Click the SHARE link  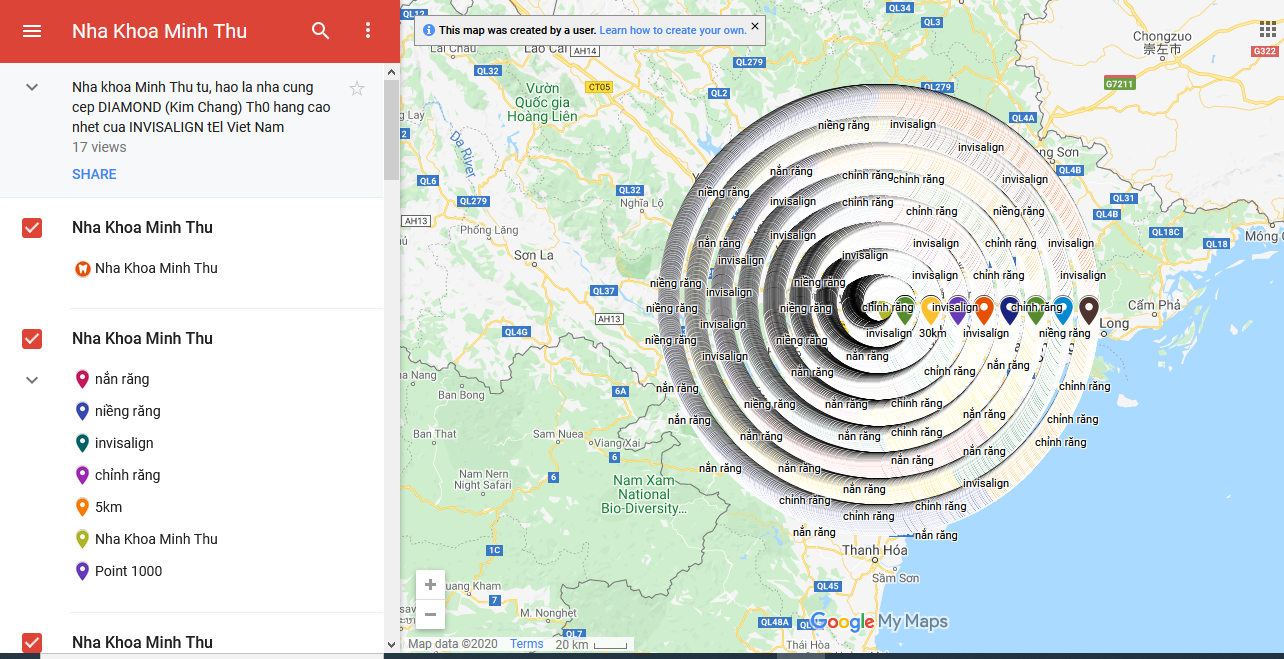tap(94, 174)
